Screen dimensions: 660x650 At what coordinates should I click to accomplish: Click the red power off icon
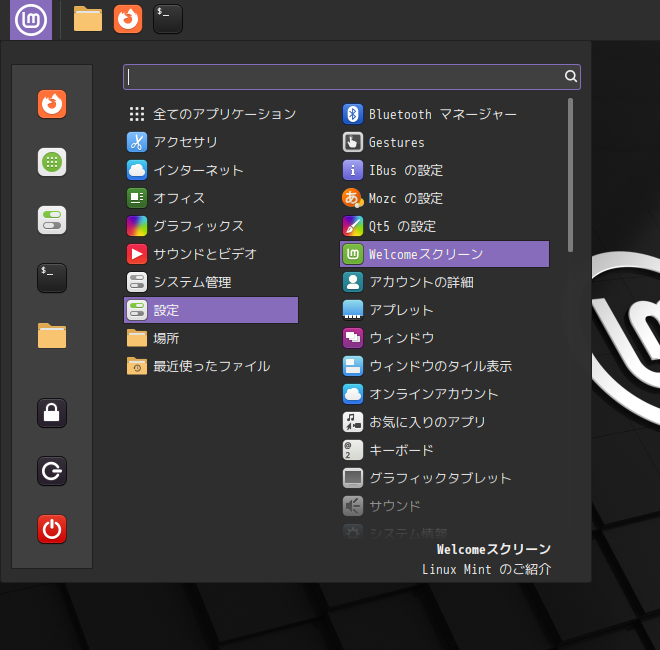(x=52, y=529)
